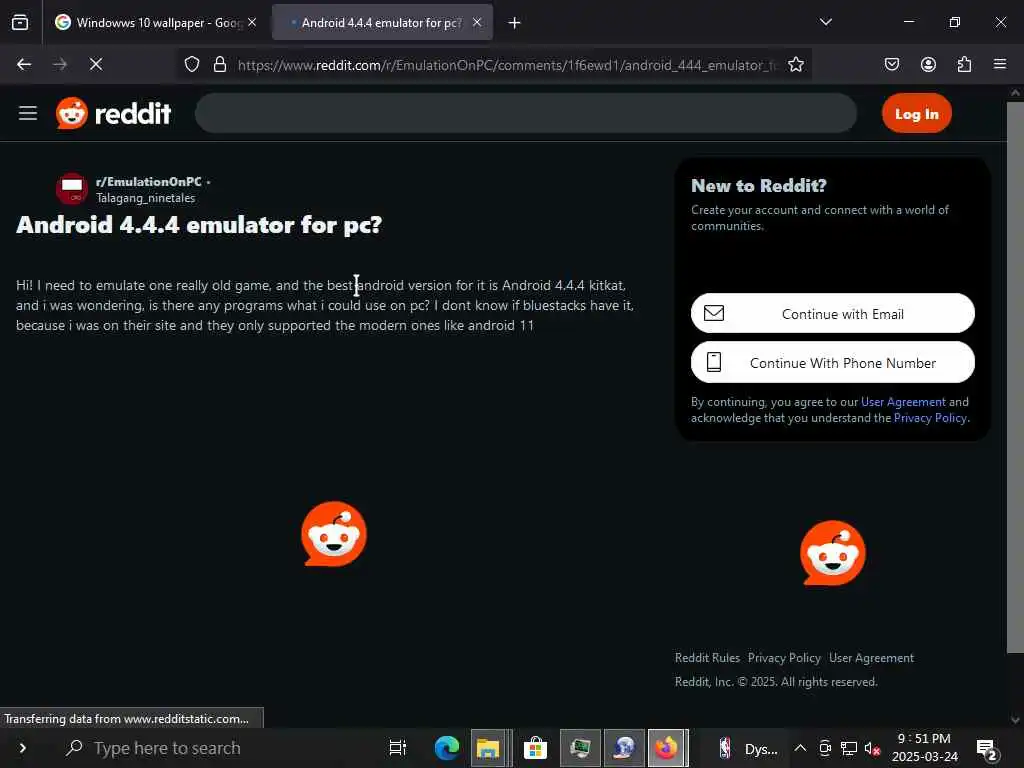Switch to Firefox taskbar icon
The image size is (1024, 768).
tap(667, 748)
